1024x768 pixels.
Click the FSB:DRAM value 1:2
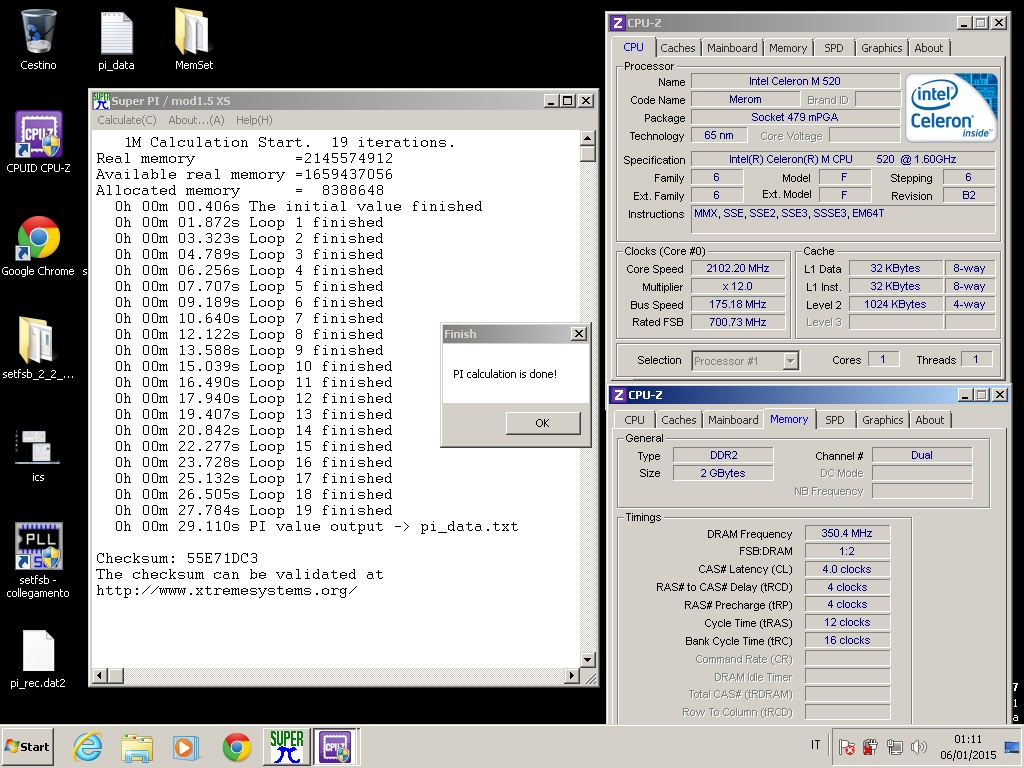847,551
